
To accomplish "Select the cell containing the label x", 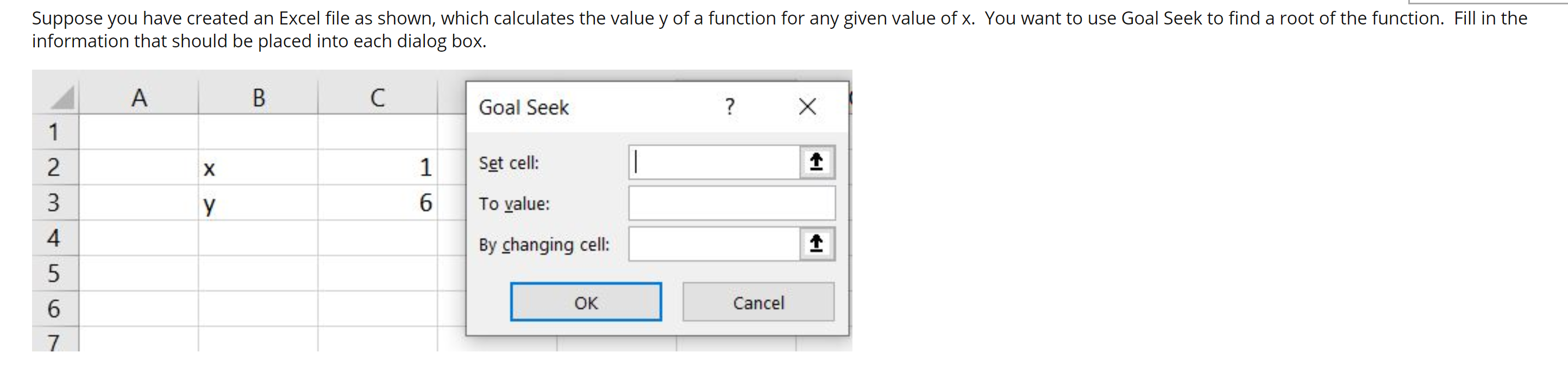I will click(258, 169).
